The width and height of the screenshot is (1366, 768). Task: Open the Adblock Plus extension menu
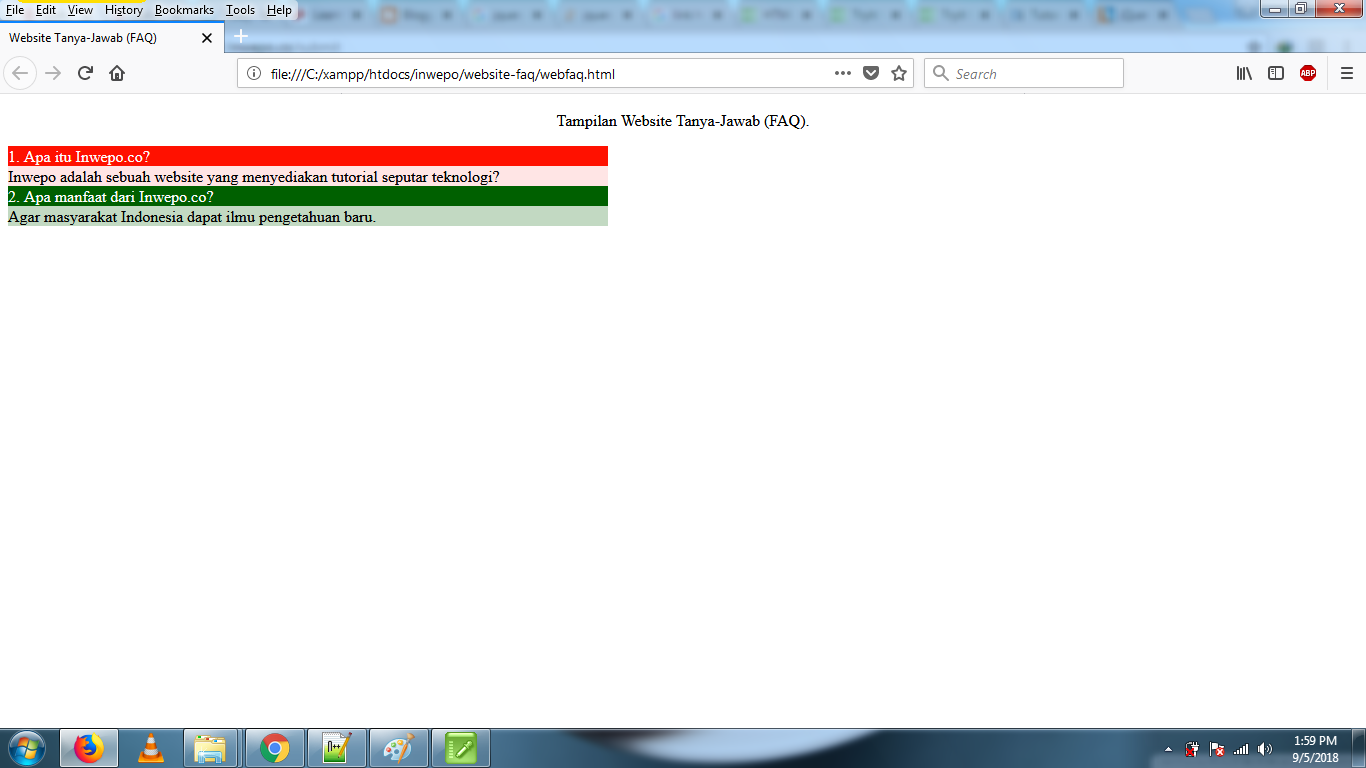[x=1308, y=73]
